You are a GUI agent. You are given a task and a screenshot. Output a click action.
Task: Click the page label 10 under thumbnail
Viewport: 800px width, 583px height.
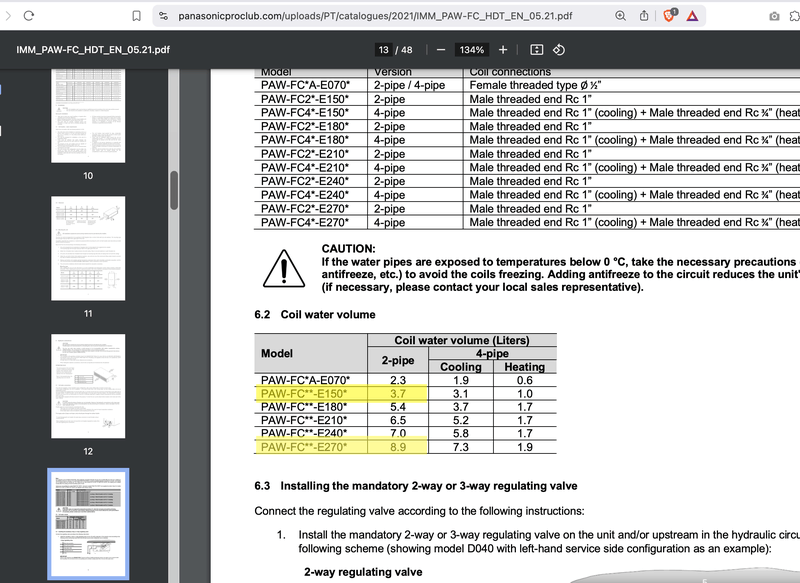88,176
